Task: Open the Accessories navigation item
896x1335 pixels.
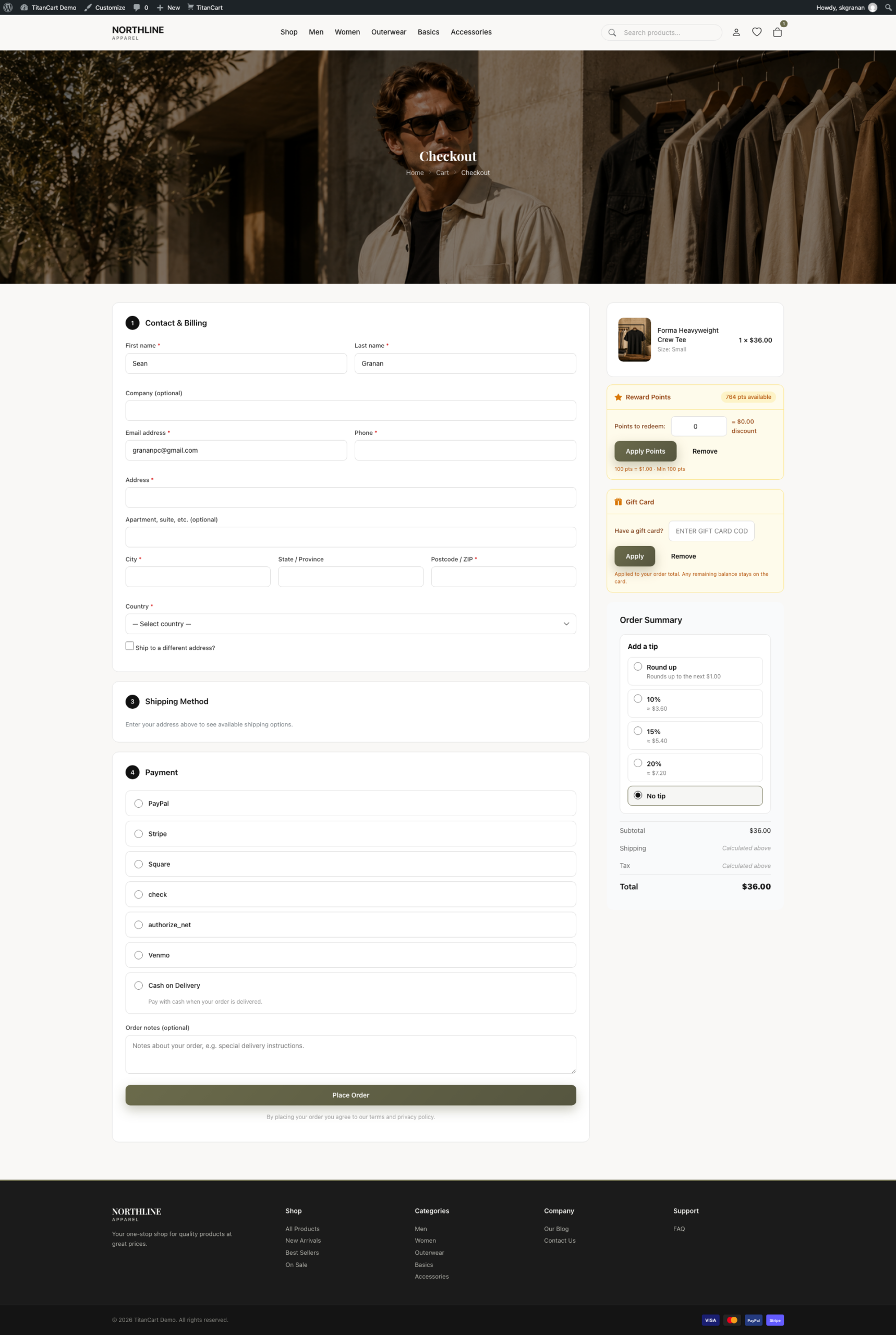Action: [x=471, y=32]
